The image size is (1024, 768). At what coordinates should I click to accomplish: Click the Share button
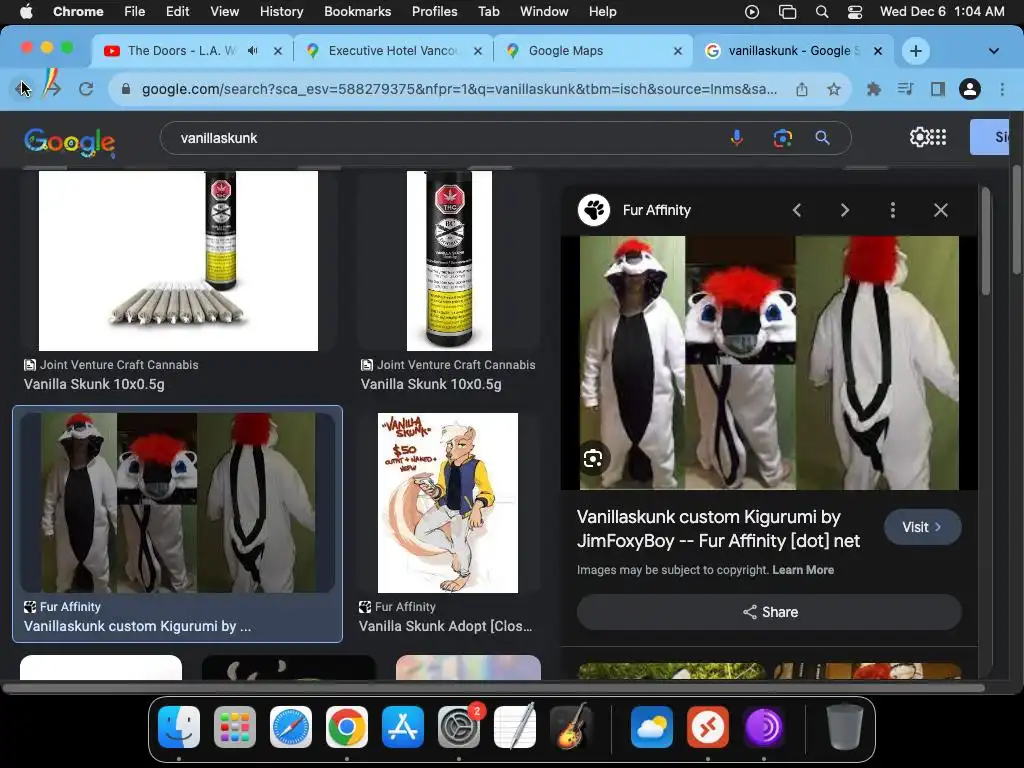pyautogui.click(x=769, y=612)
